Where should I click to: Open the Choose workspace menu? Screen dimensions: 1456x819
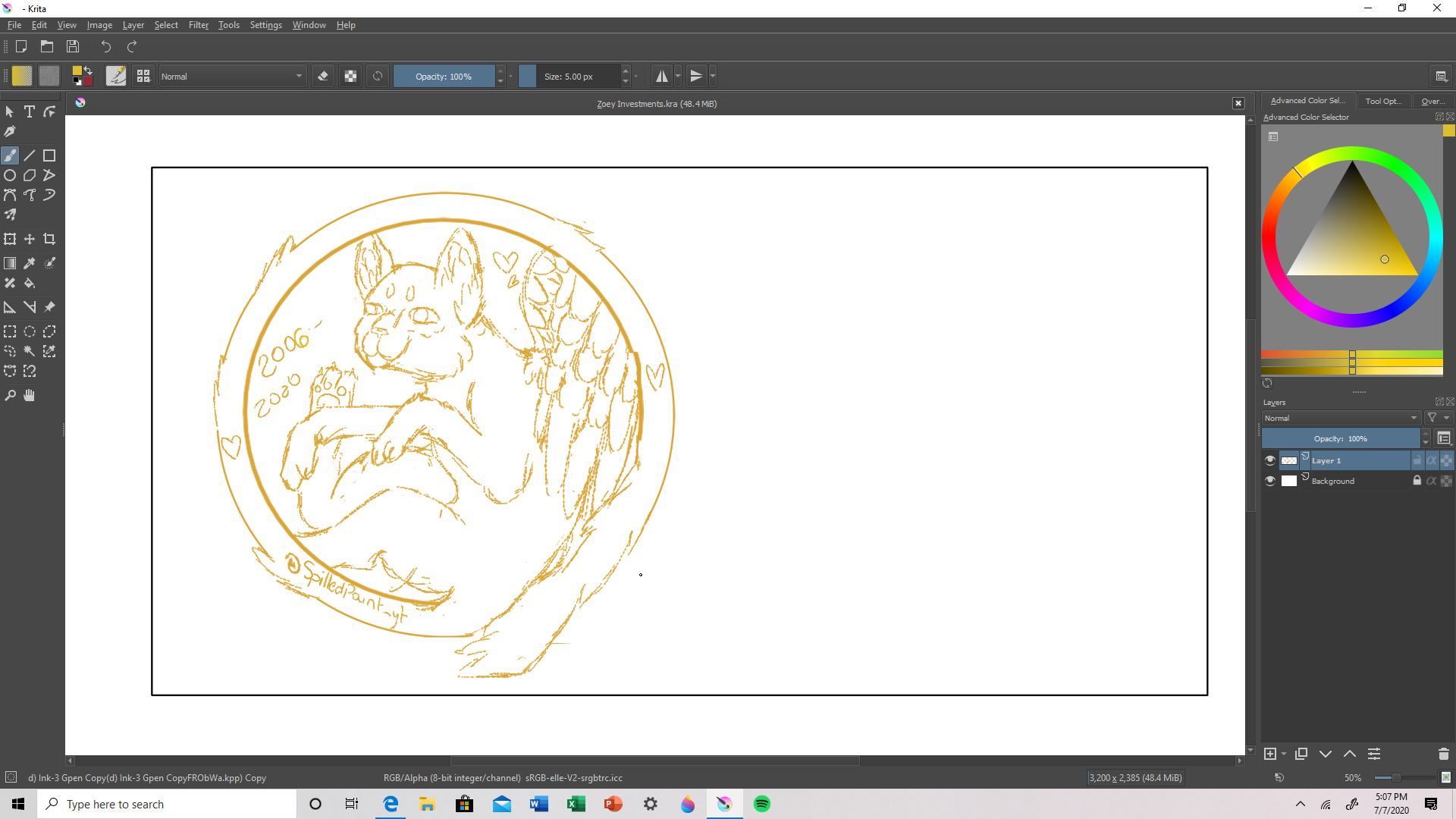(x=1442, y=76)
